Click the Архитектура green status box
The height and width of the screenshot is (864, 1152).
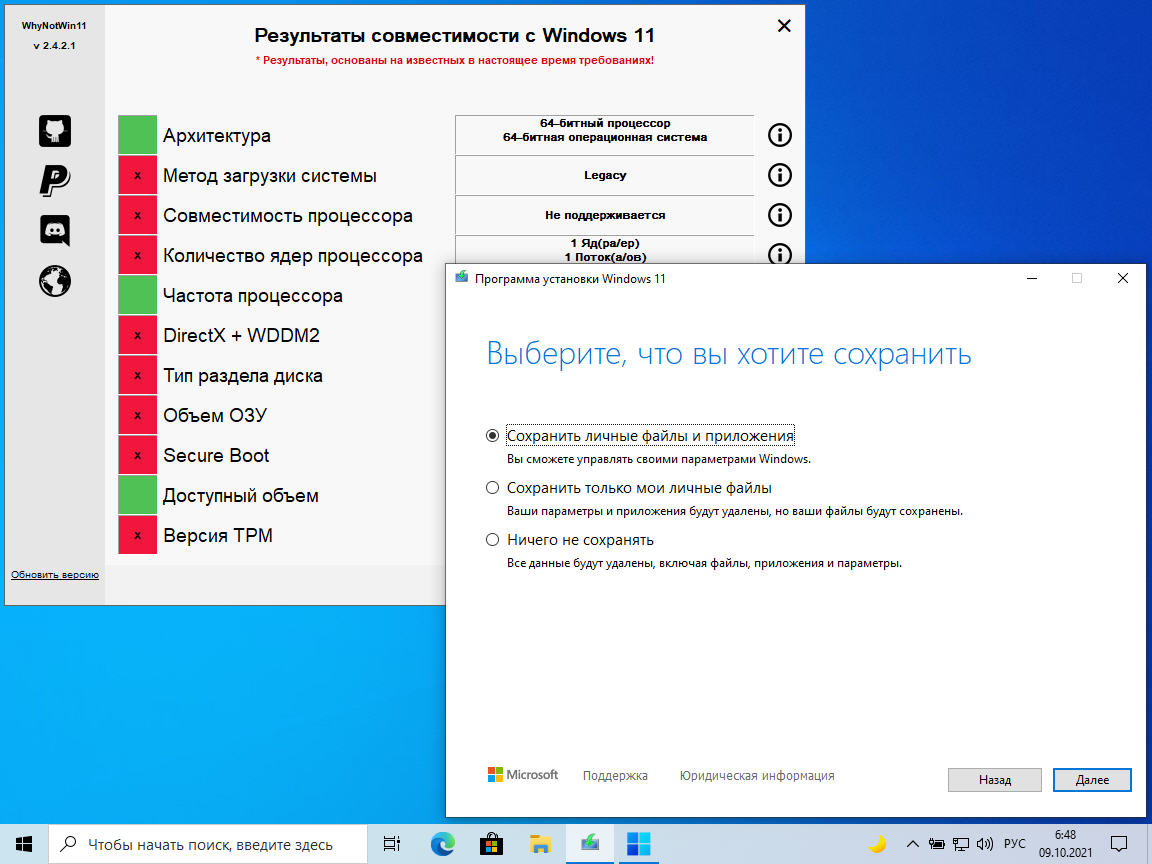137,135
